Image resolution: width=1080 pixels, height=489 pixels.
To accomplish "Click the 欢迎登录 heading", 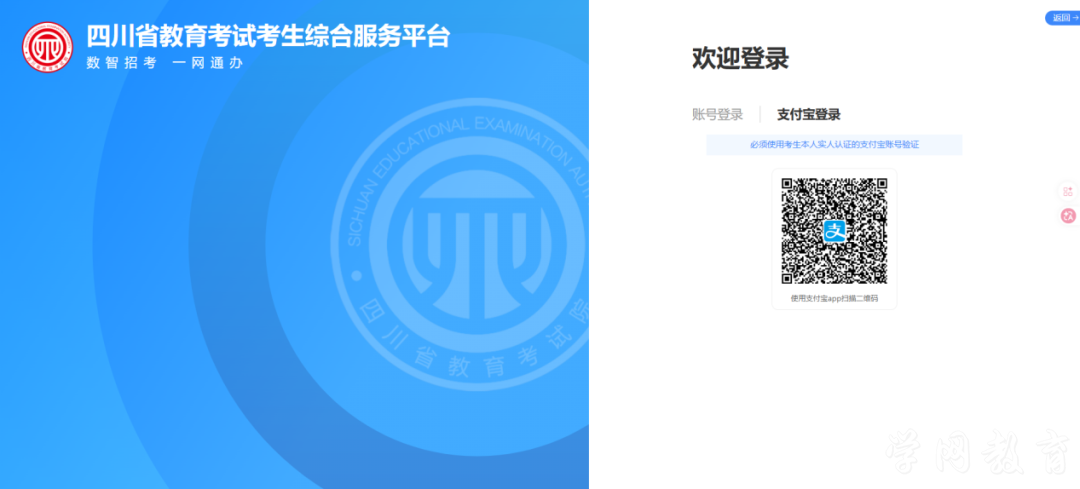I will tap(740, 59).
